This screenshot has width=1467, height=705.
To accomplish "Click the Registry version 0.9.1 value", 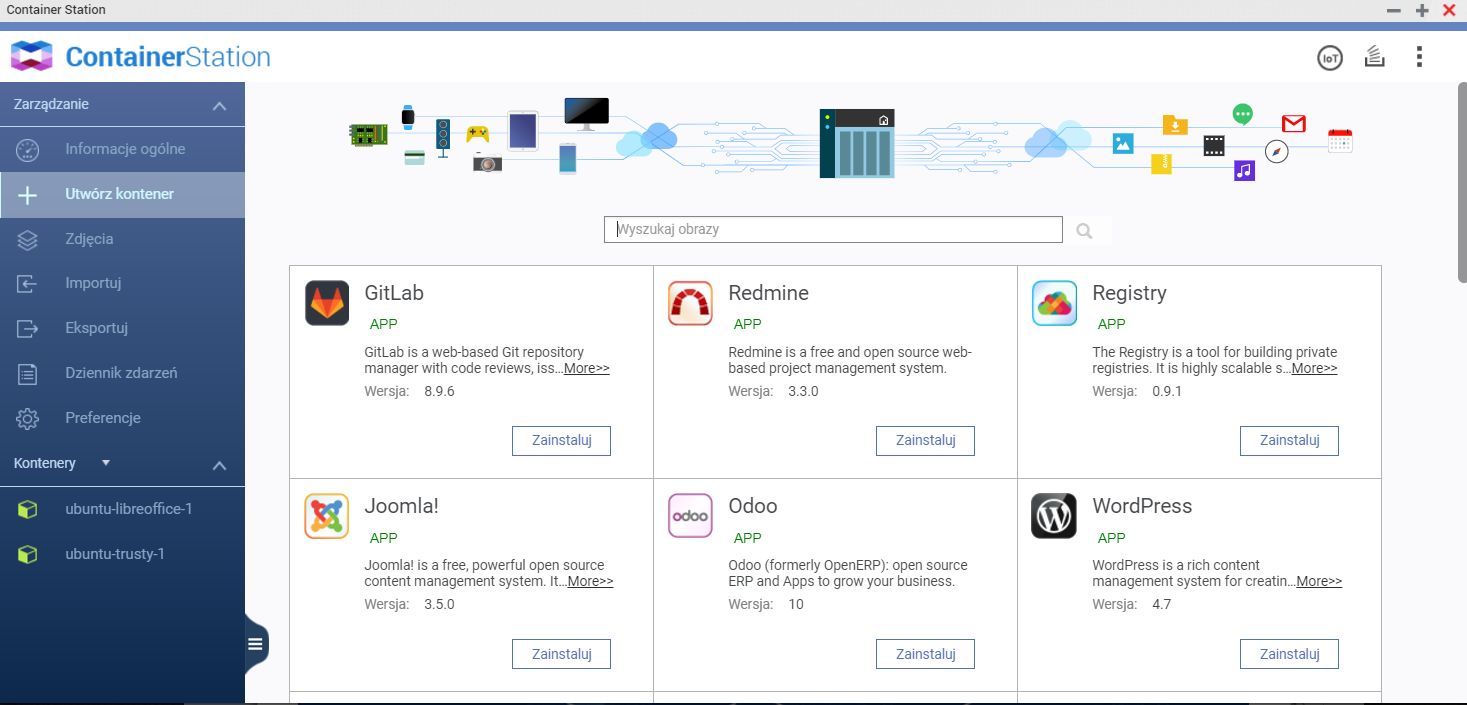I will 1167,392.
